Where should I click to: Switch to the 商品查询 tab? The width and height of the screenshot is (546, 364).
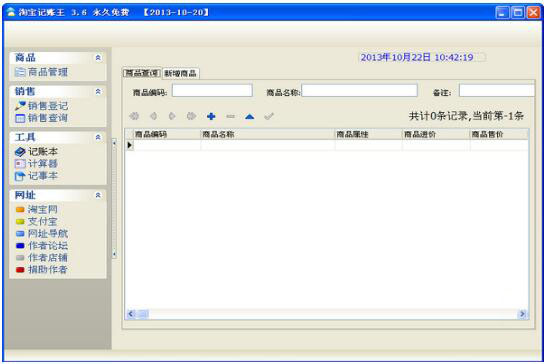[x=142, y=73]
